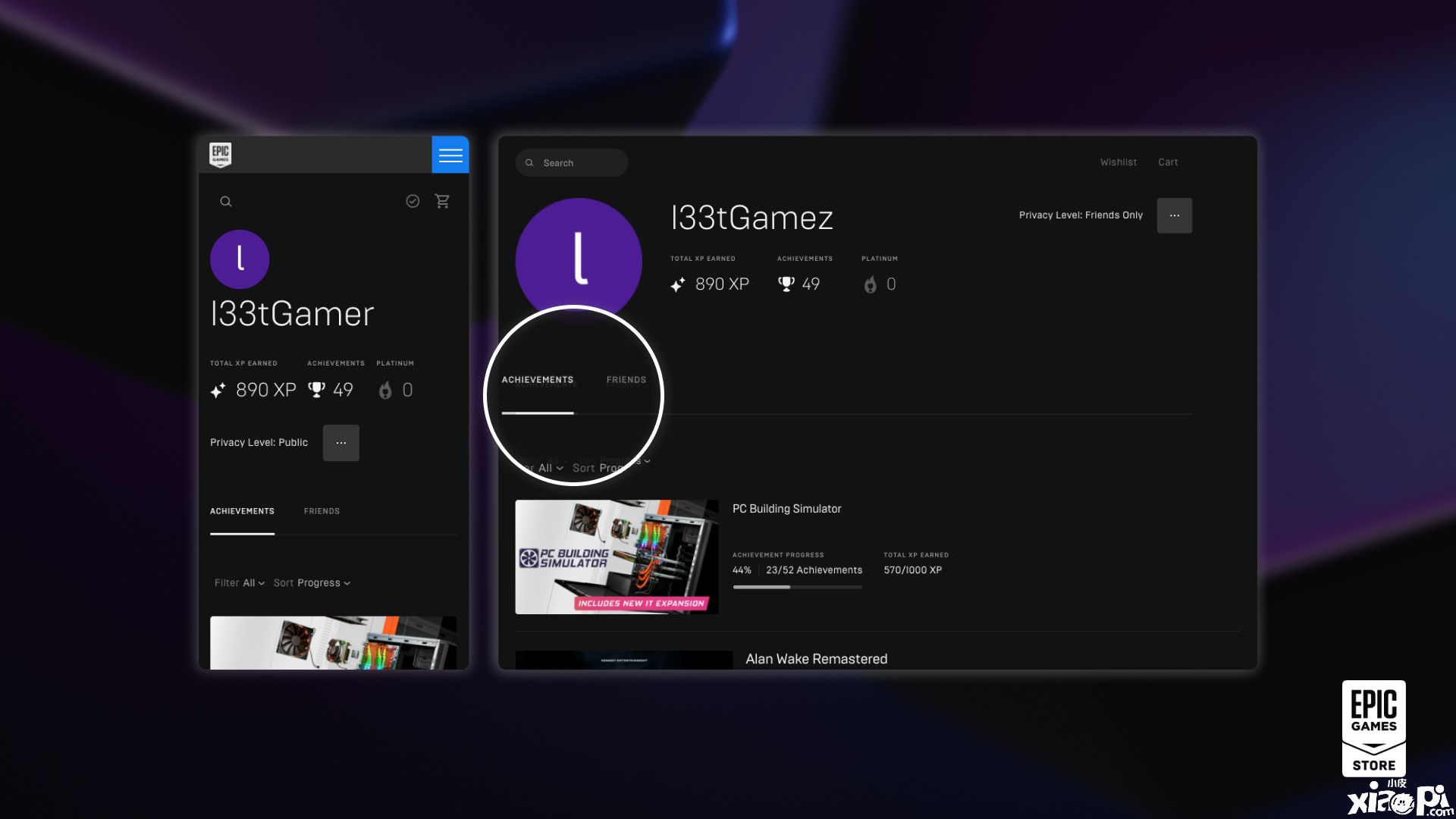Image resolution: width=1456 pixels, height=819 pixels.
Task: Click the platinum flame icon in desktop stats
Action: click(x=871, y=284)
